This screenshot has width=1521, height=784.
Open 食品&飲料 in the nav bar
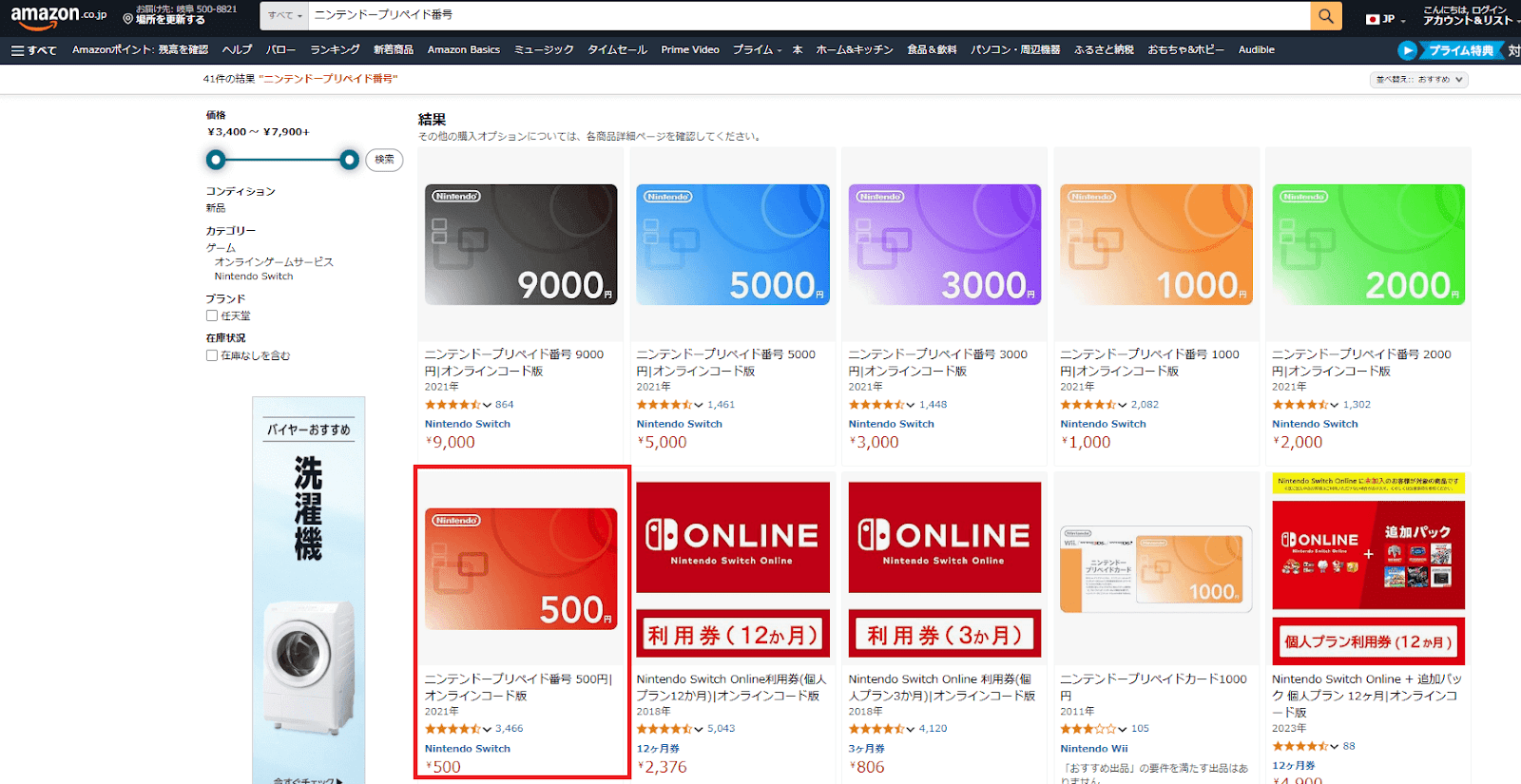coord(932,50)
